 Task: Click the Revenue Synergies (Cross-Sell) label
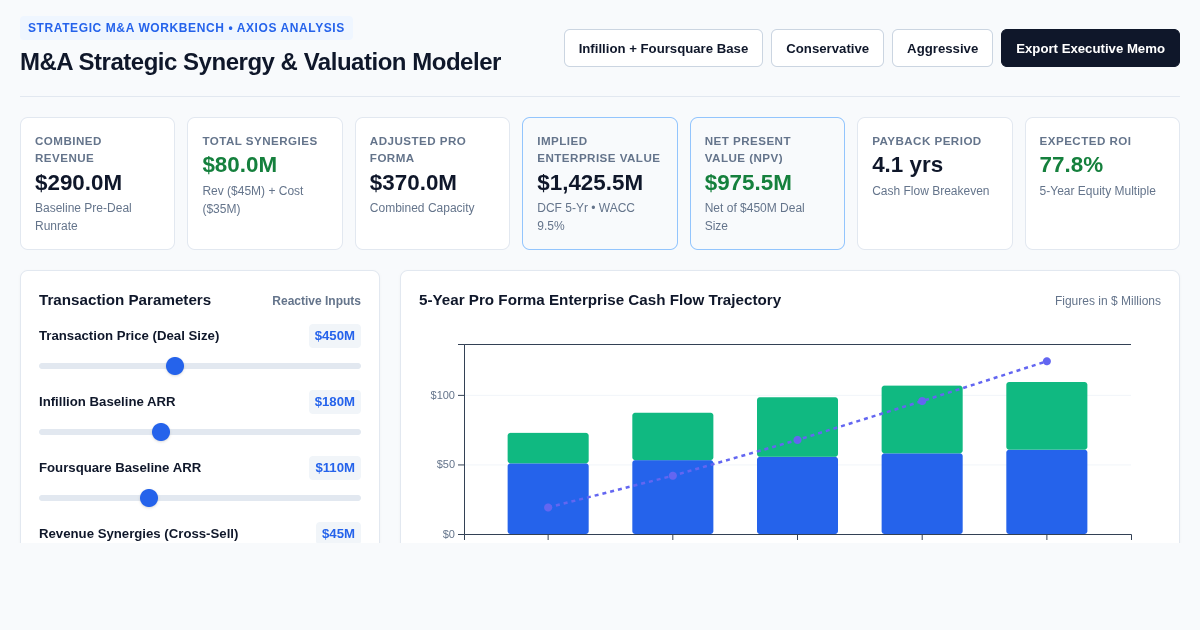139,534
